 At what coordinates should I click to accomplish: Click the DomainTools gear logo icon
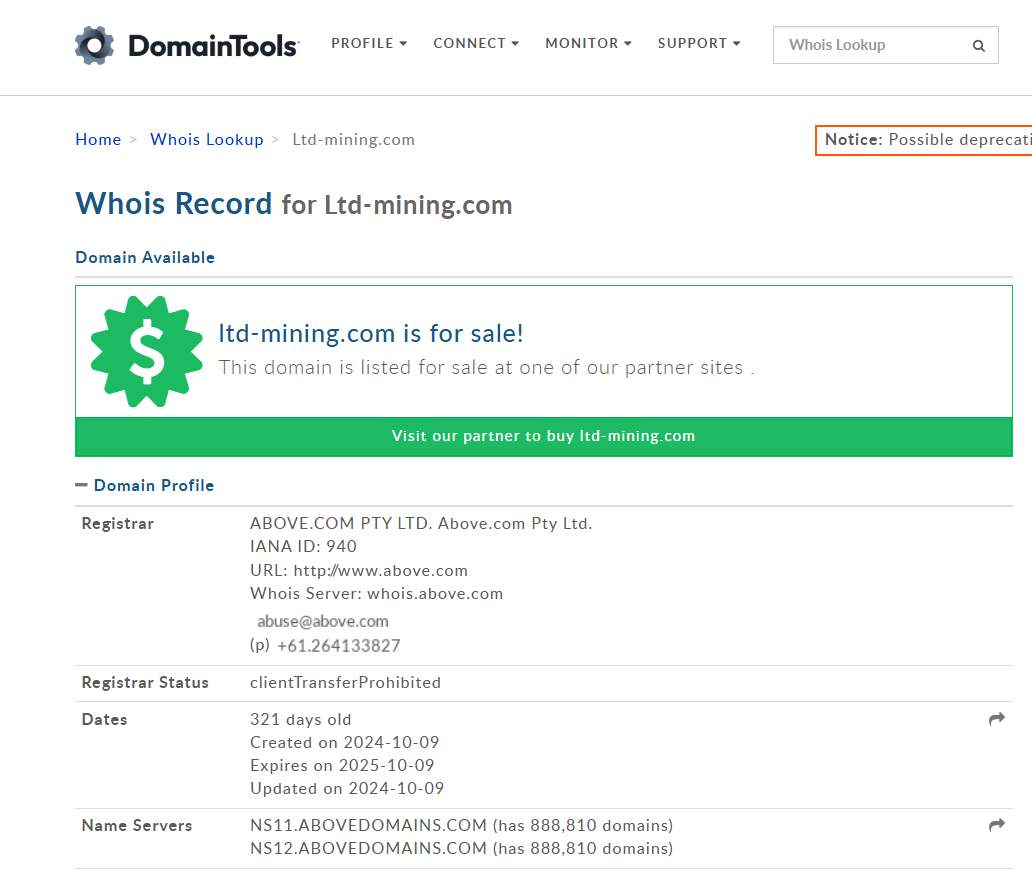coord(95,45)
